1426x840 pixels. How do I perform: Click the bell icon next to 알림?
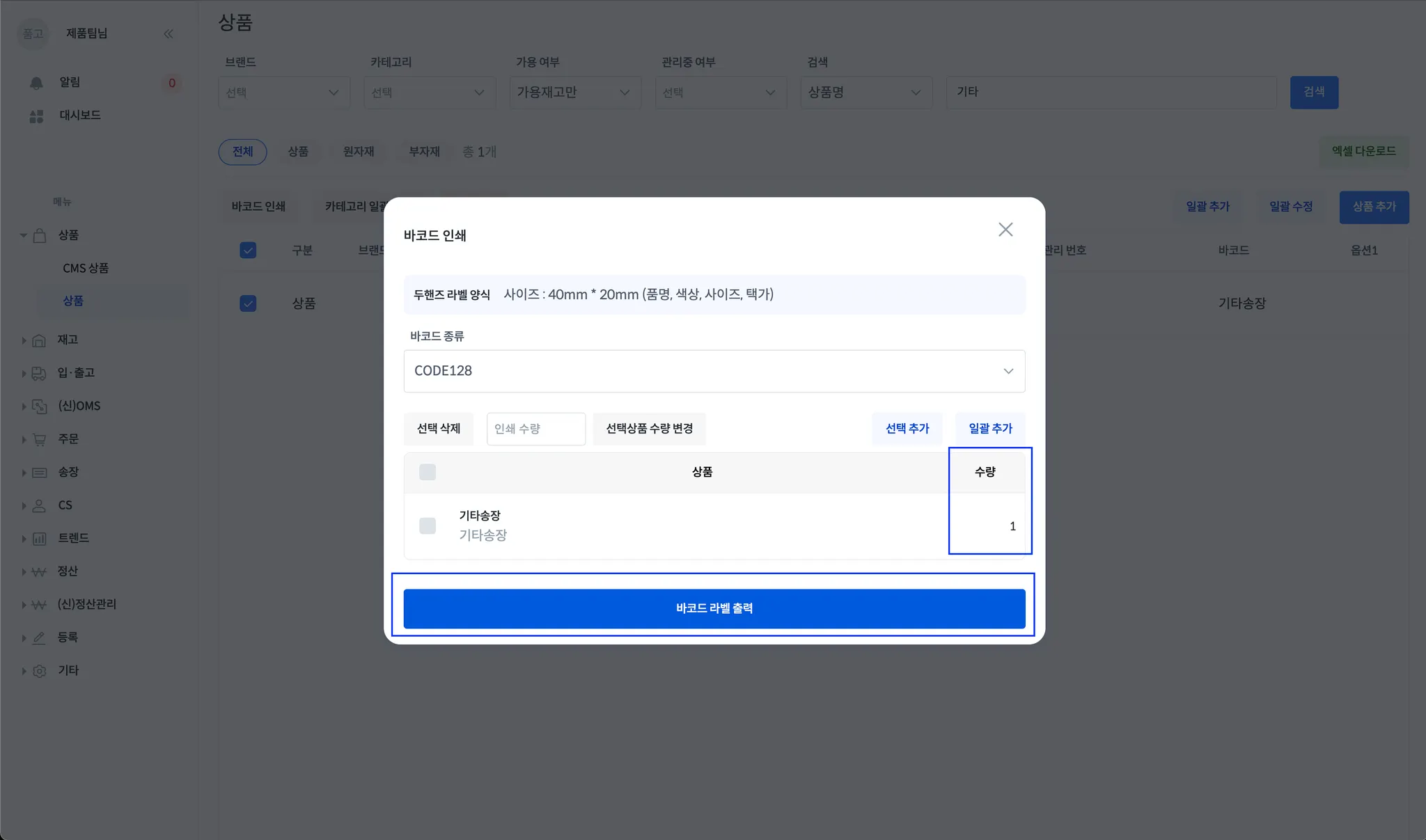[x=36, y=83]
